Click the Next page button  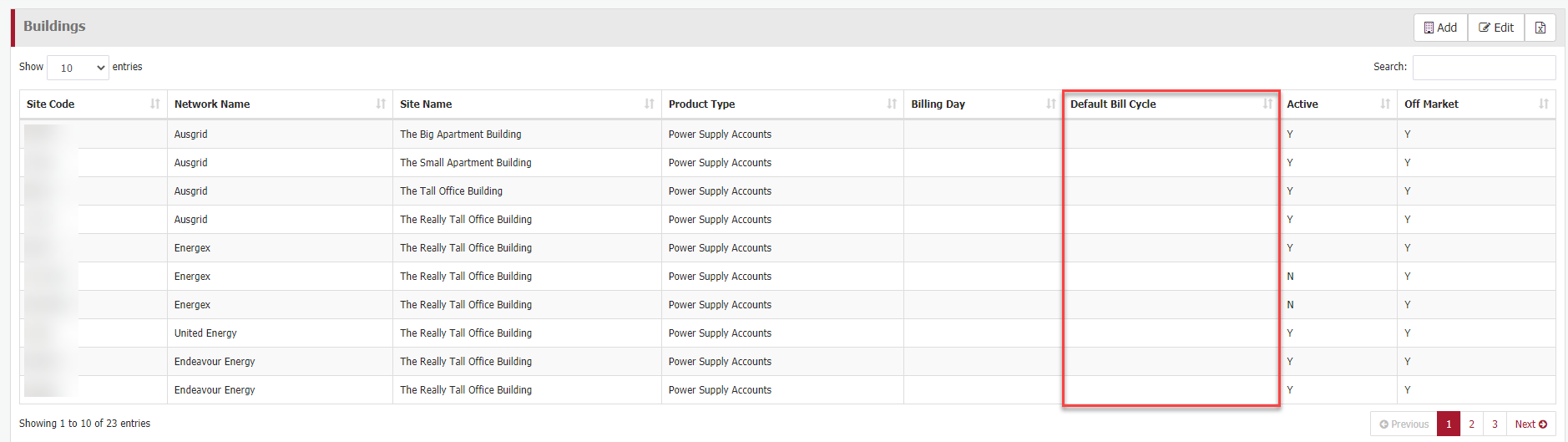coord(1530,424)
